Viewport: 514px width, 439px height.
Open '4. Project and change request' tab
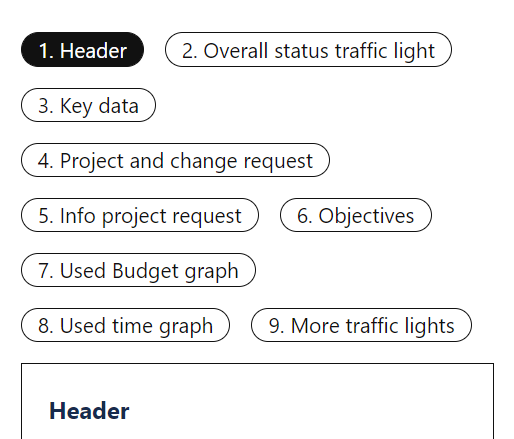175,160
